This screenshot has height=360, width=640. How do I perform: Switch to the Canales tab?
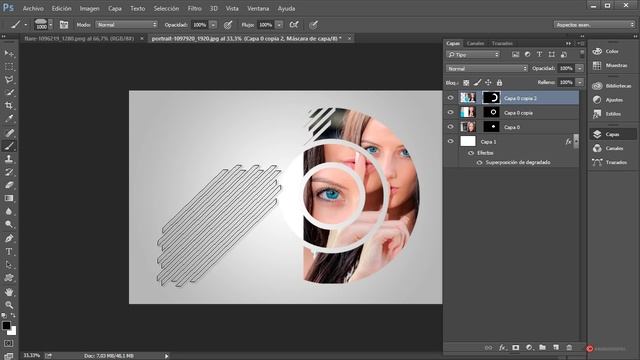(476, 43)
